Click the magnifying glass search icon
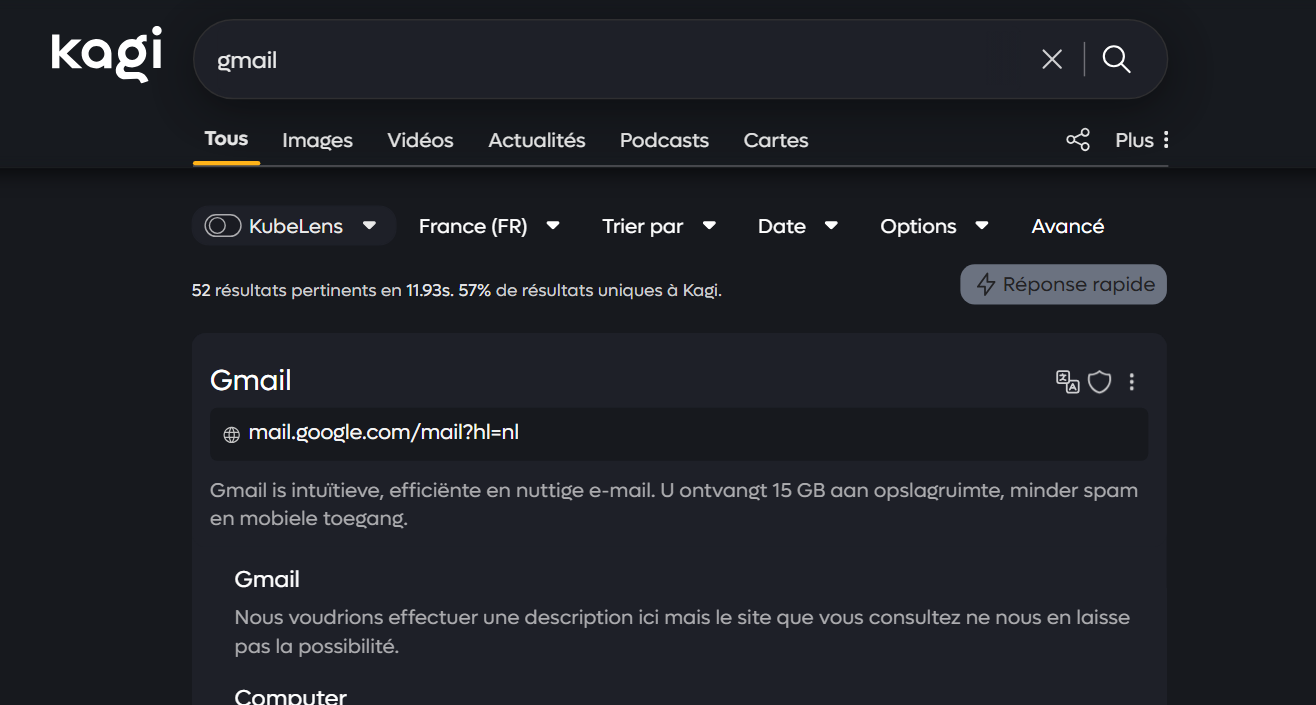Image resolution: width=1316 pixels, height=705 pixels. (1117, 60)
